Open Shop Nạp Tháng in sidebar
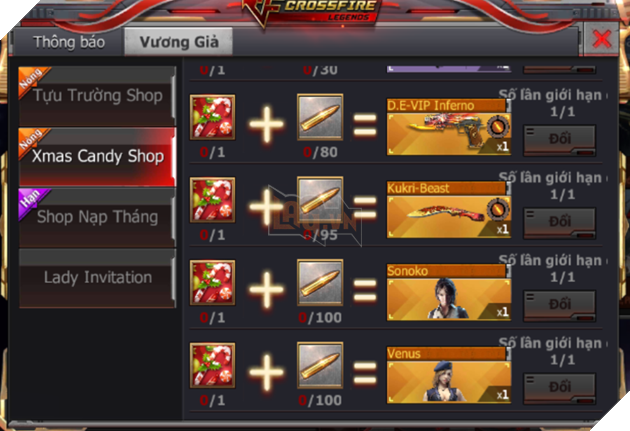 97,217
